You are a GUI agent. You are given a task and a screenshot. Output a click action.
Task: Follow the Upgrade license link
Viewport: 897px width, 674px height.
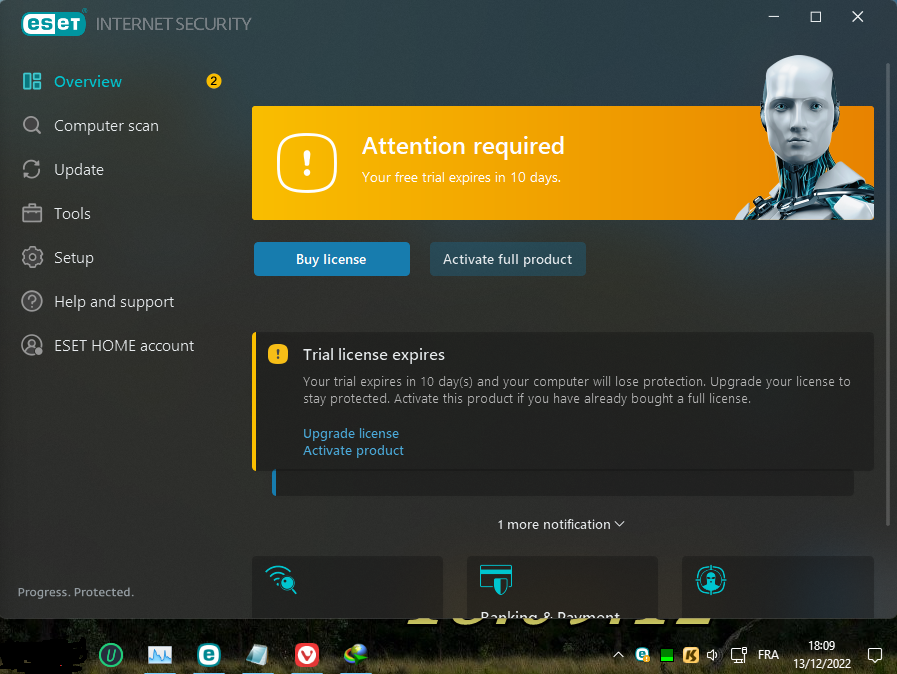tap(351, 434)
